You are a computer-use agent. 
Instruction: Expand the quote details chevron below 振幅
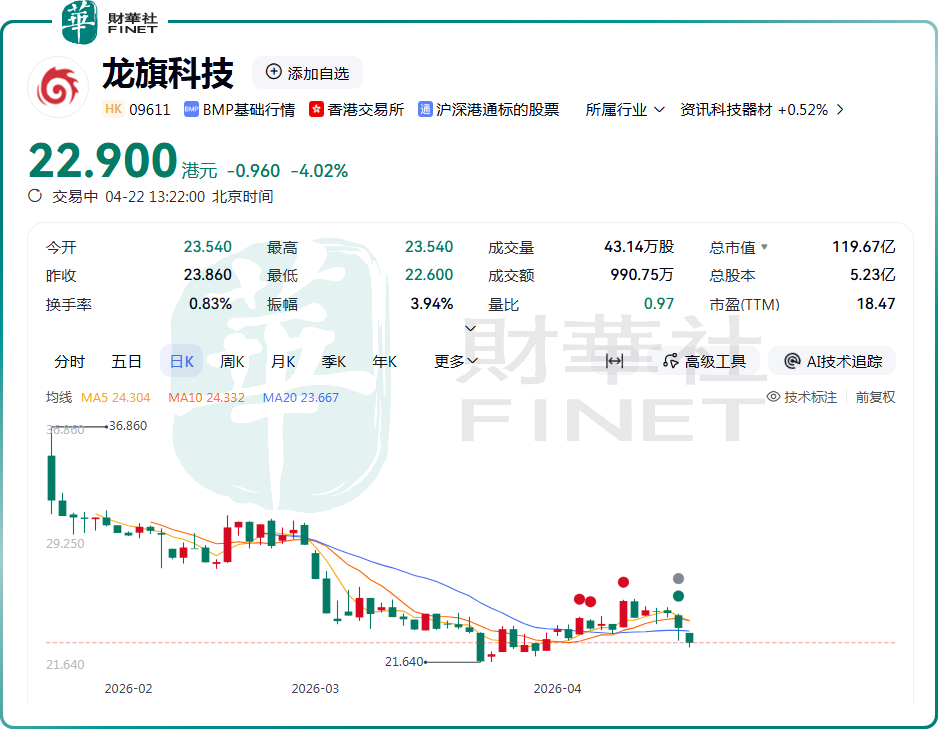point(470,328)
